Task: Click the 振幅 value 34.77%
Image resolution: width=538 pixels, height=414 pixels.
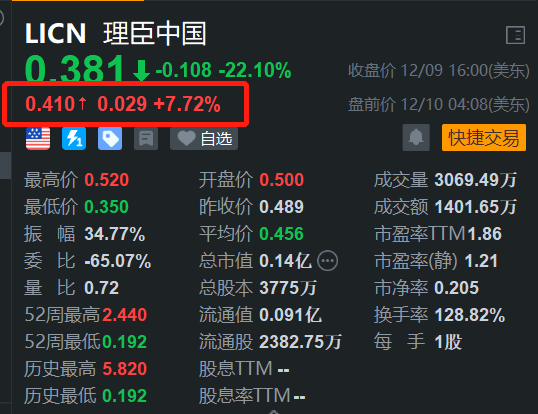Action: (x=115, y=234)
